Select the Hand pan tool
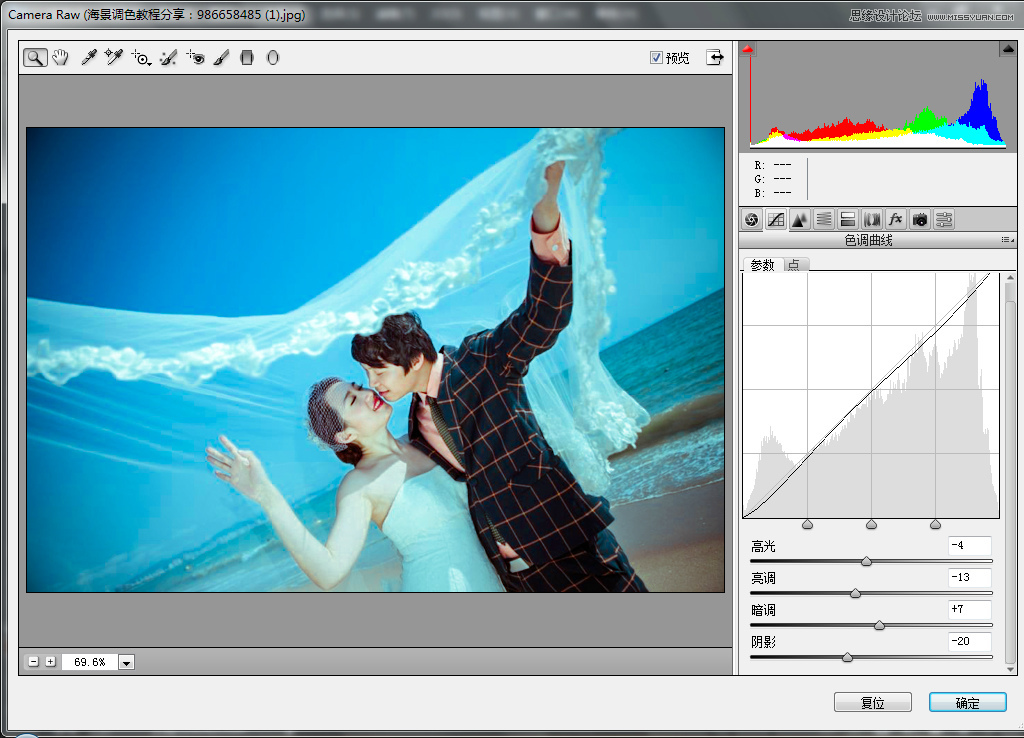The width and height of the screenshot is (1024, 738). (x=61, y=58)
